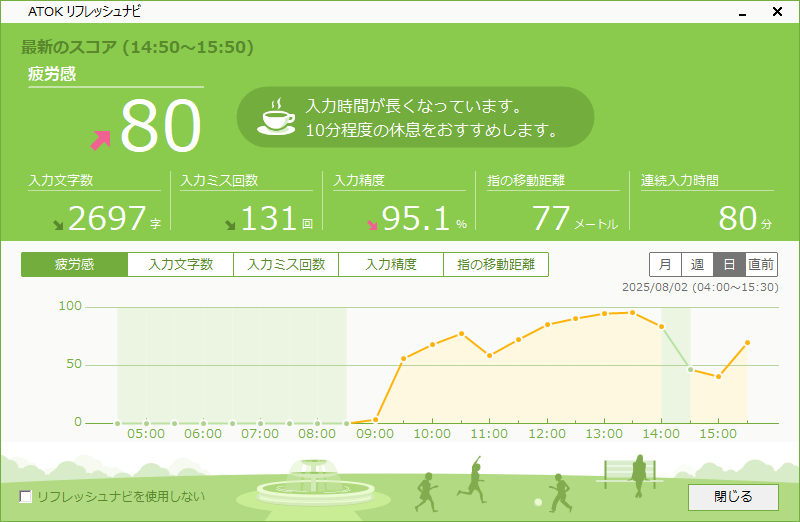The height and width of the screenshot is (522, 800).
Task: Click the pink down arrow beside 95.1
Action: [x=372, y=225]
